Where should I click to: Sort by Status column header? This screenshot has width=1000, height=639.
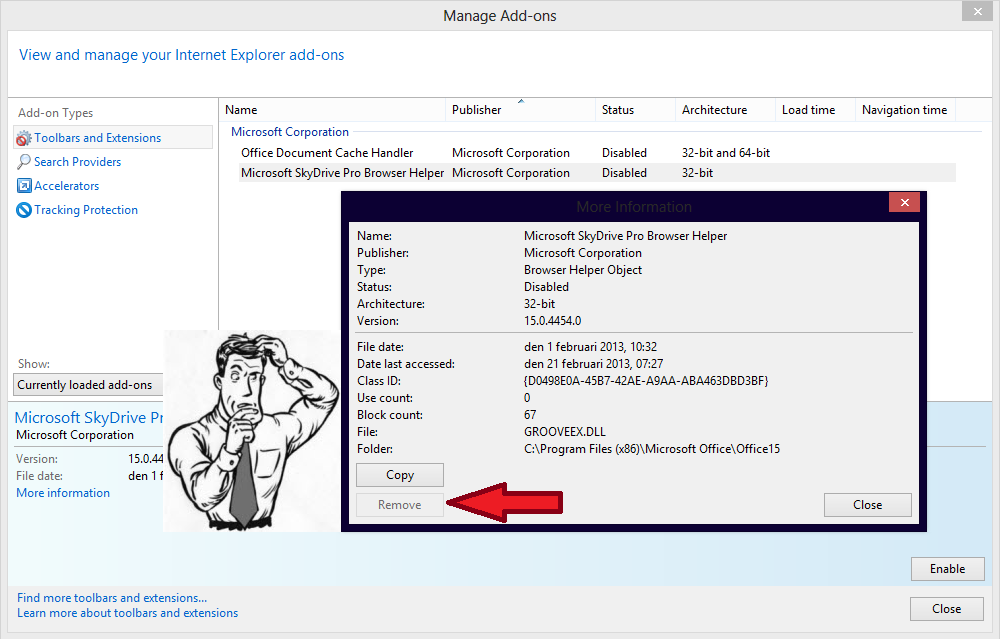click(x=635, y=110)
